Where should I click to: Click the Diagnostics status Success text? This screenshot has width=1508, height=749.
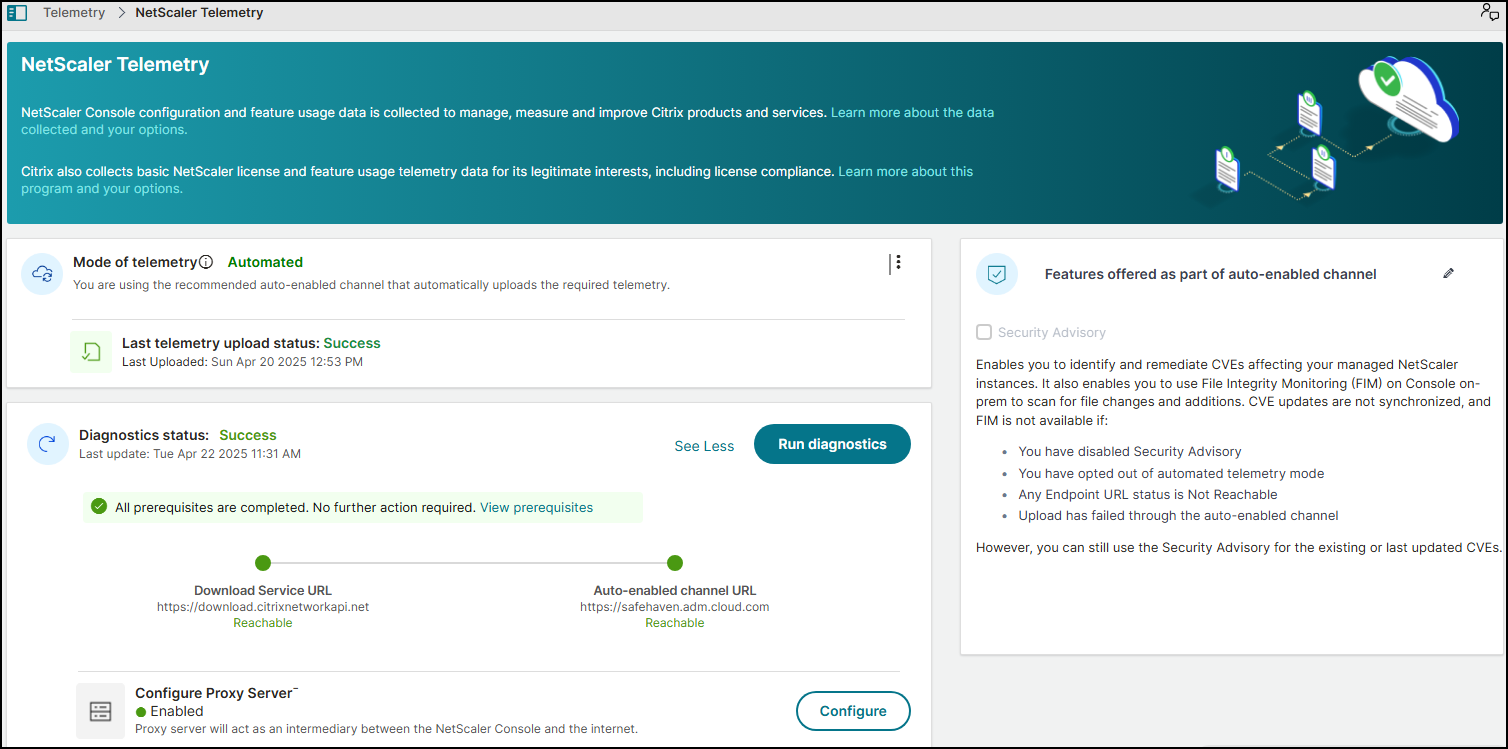pos(248,435)
